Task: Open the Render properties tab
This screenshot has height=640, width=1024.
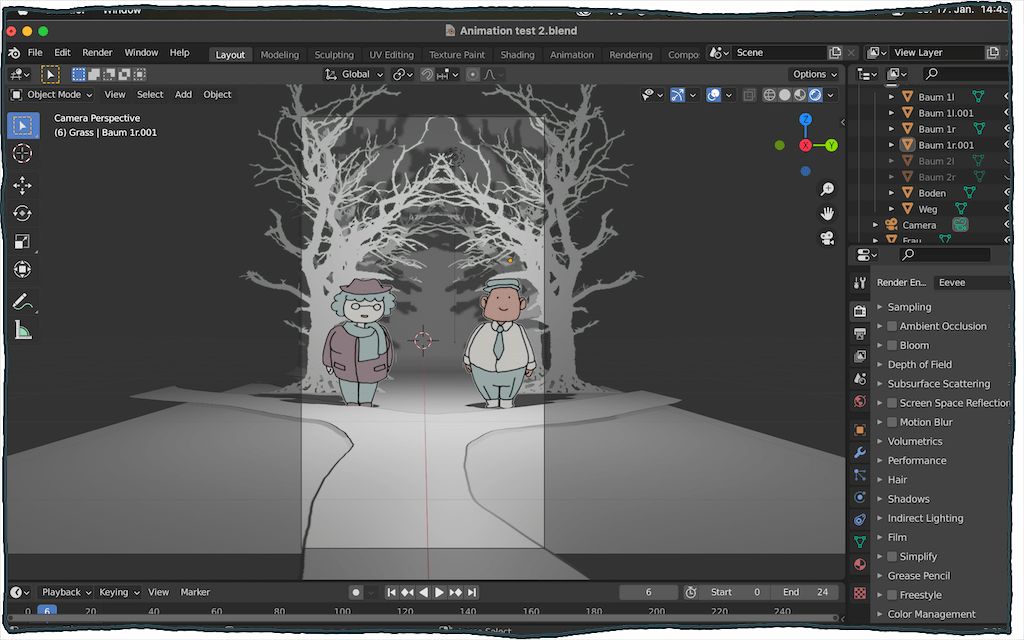Action: (x=860, y=312)
